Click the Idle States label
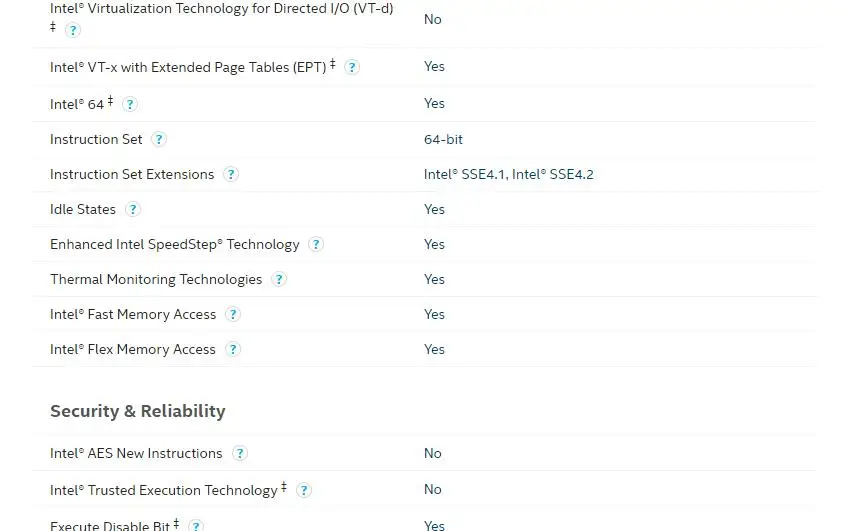 click(x=83, y=209)
